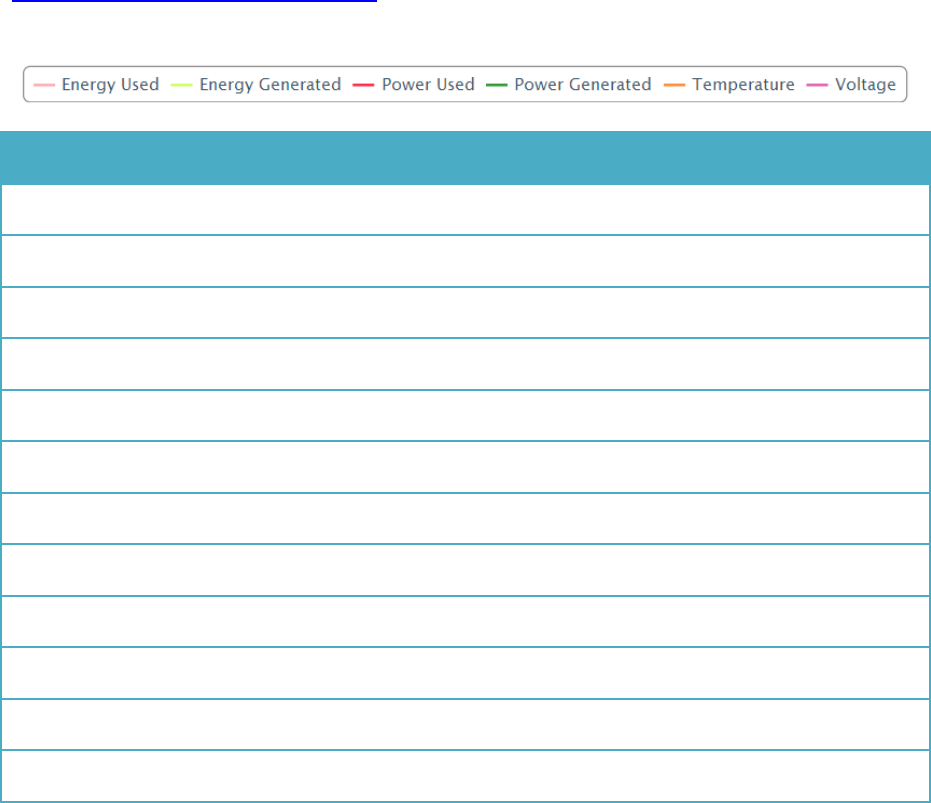Screen dimensions: 931x803
Task: Click the magenta Voltage color line
Action: pos(817,85)
